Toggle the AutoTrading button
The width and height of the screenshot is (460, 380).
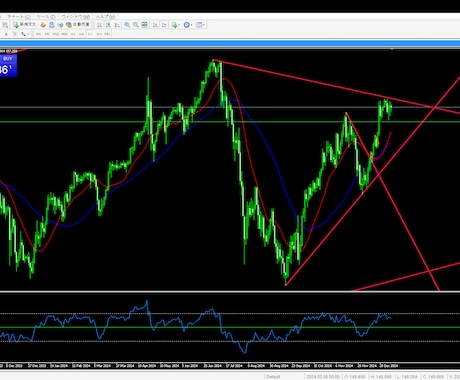[78, 25]
